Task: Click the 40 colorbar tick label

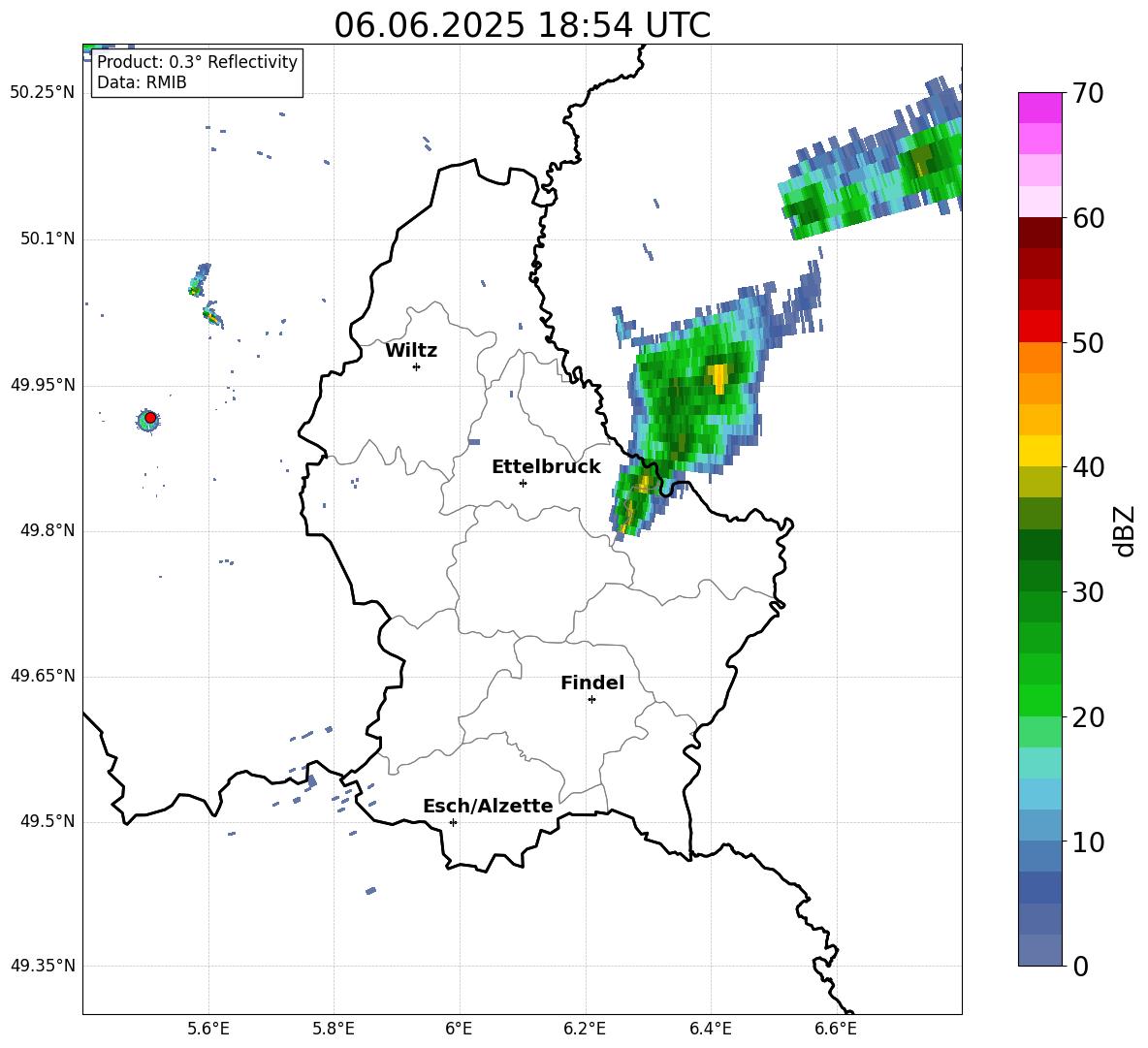Action: point(1088,467)
